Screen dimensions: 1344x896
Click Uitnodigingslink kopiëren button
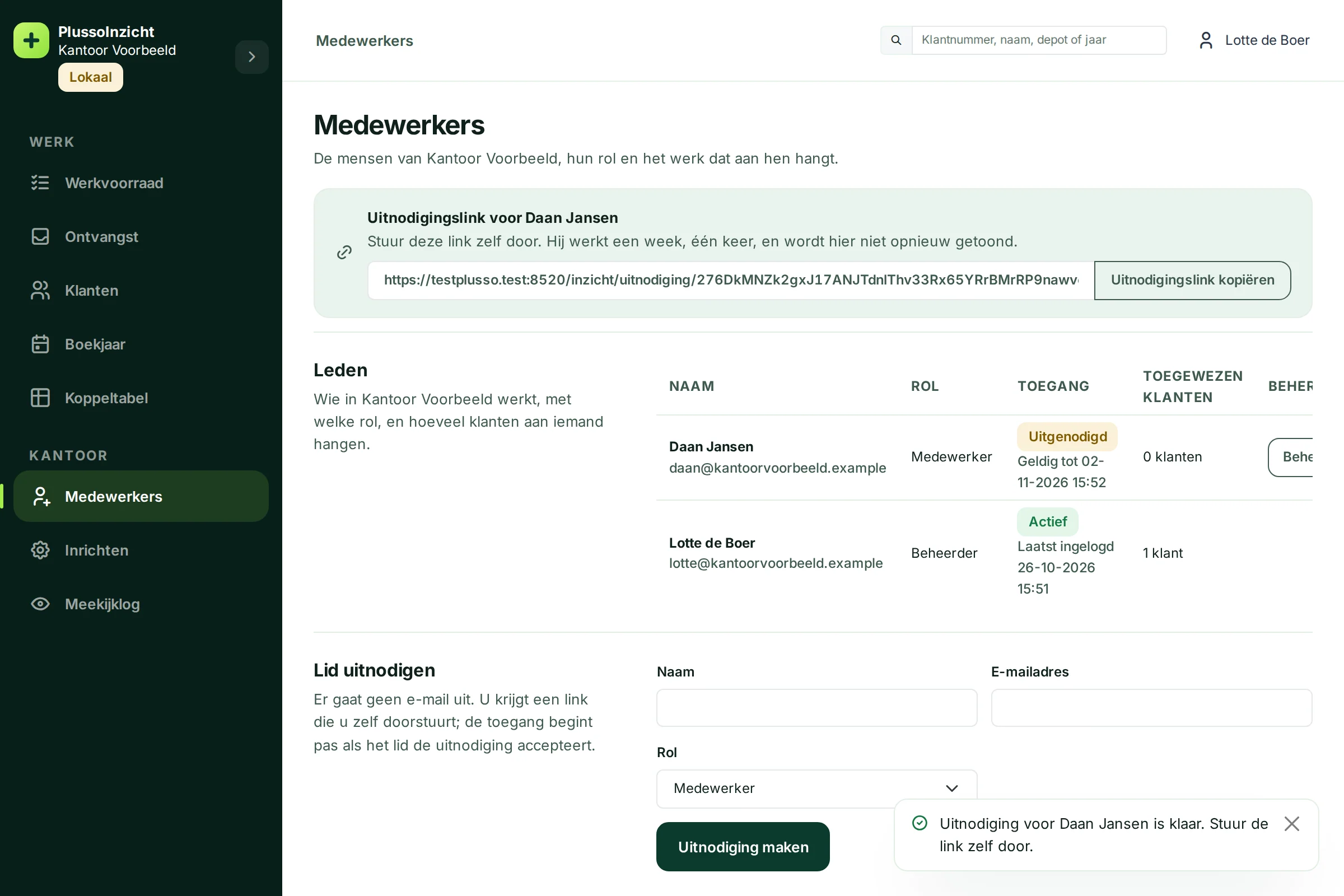tap(1192, 280)
